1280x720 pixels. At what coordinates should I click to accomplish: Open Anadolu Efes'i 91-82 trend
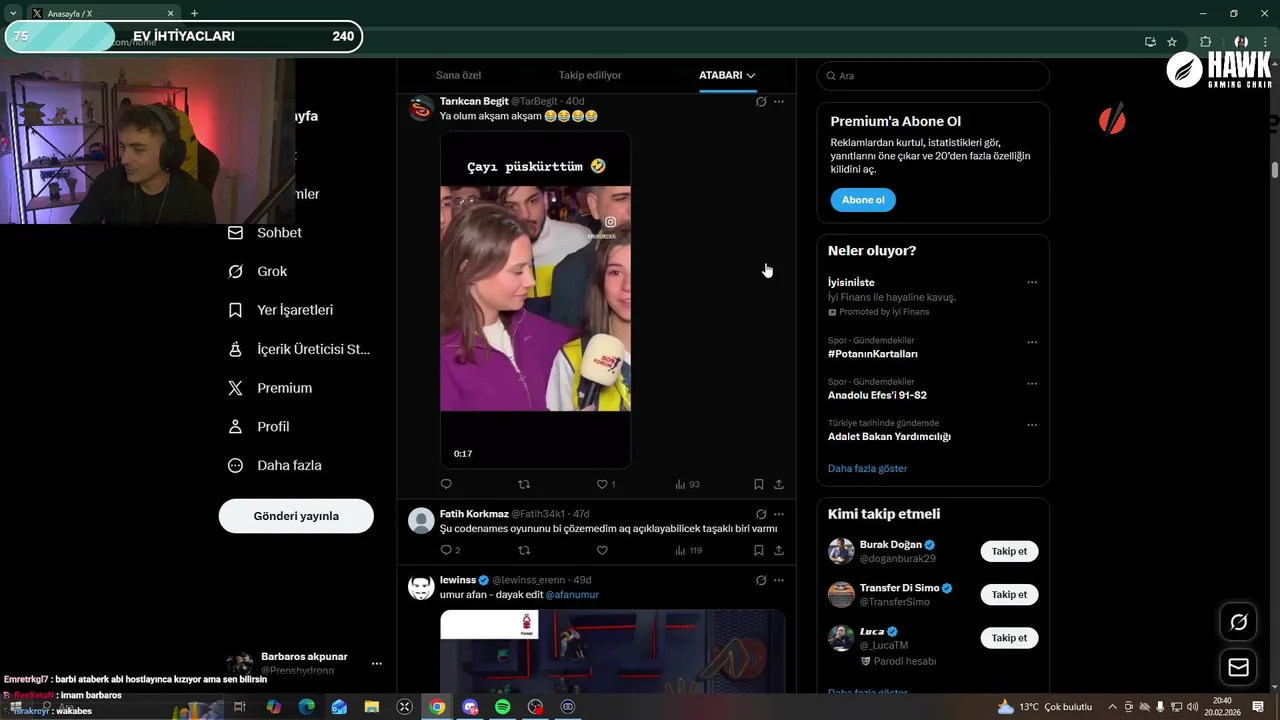(877, 395)
